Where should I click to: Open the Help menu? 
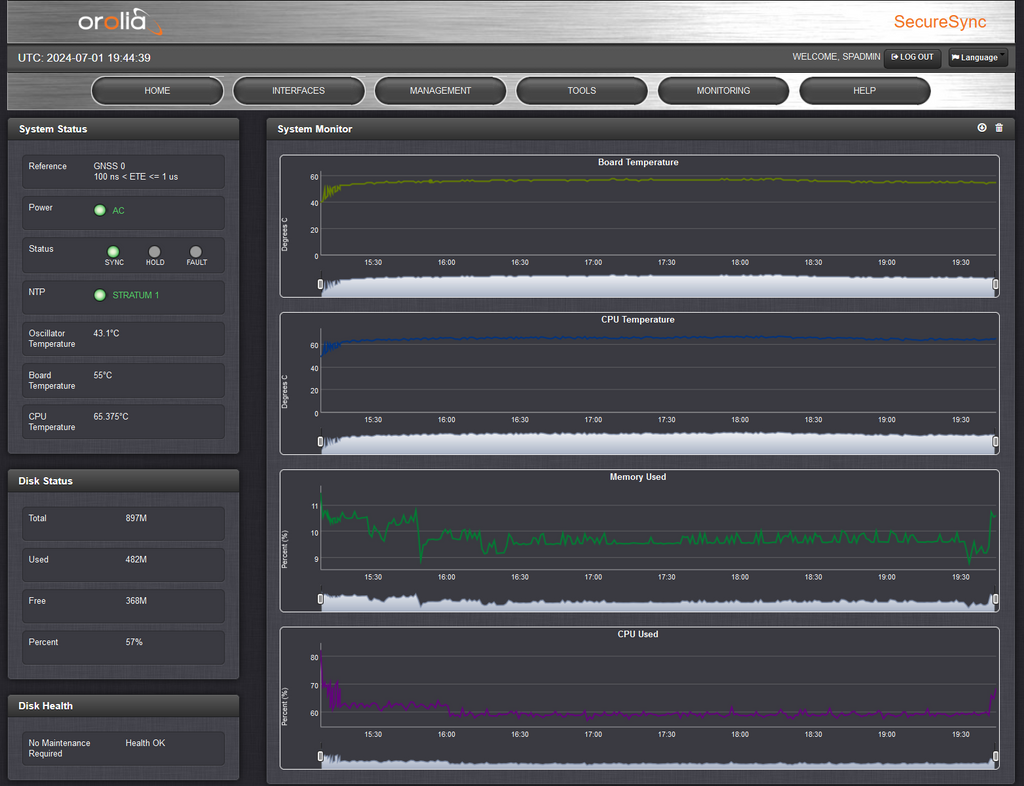pyautogui.click(x=865, y=91)
